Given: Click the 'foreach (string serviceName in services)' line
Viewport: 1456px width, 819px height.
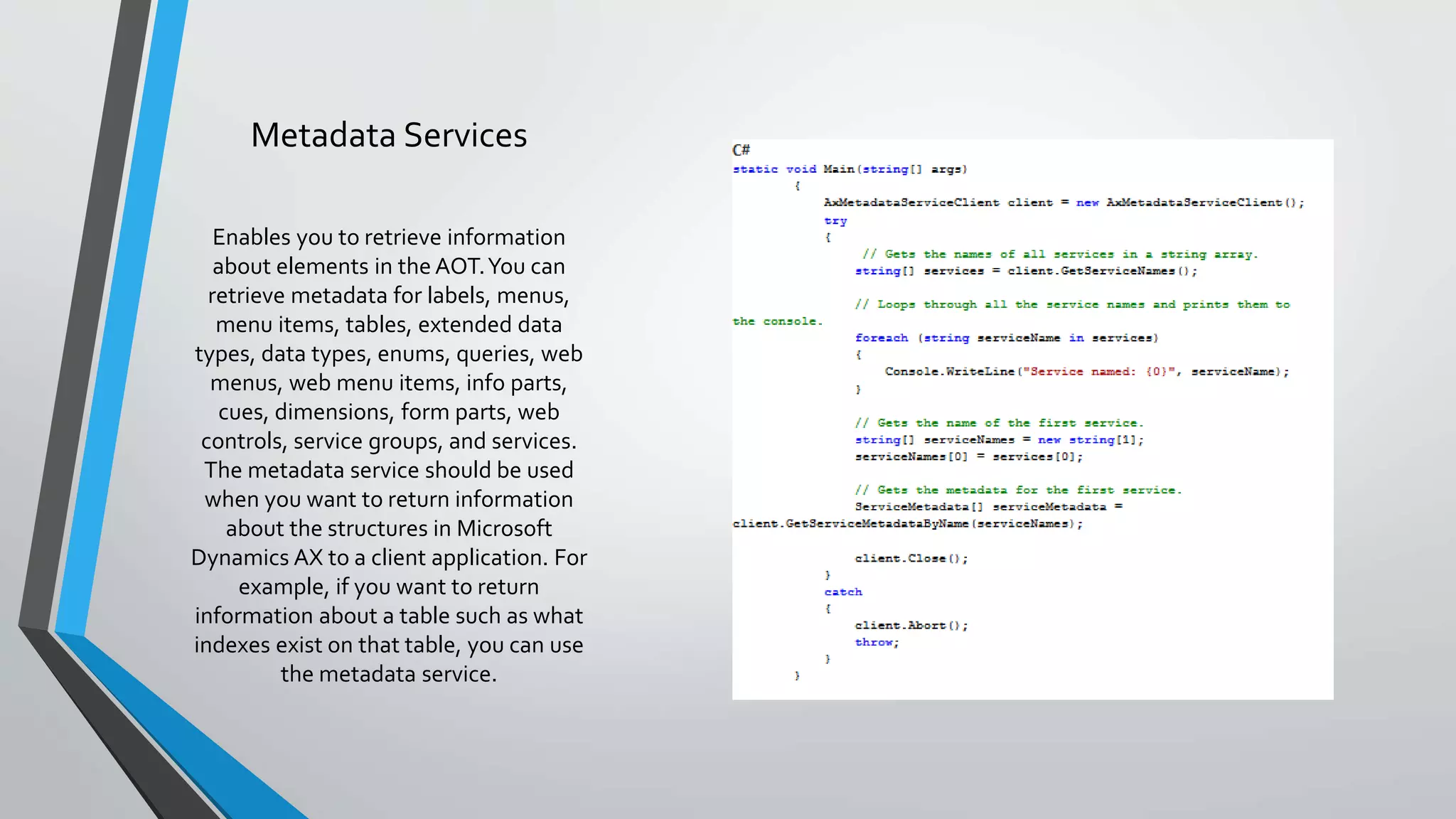Looking at the screenshot, I should (1007, 338).
